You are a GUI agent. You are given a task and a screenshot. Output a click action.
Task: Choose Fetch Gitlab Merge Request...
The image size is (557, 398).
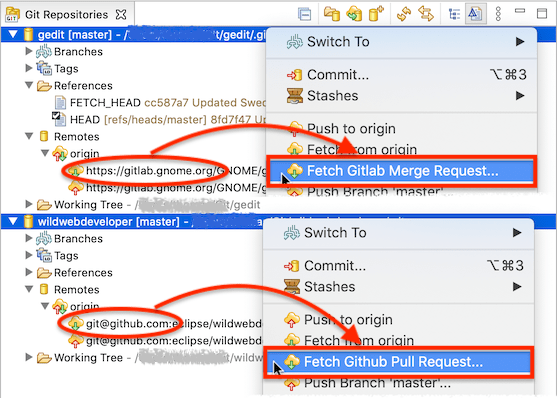point(401,171)
